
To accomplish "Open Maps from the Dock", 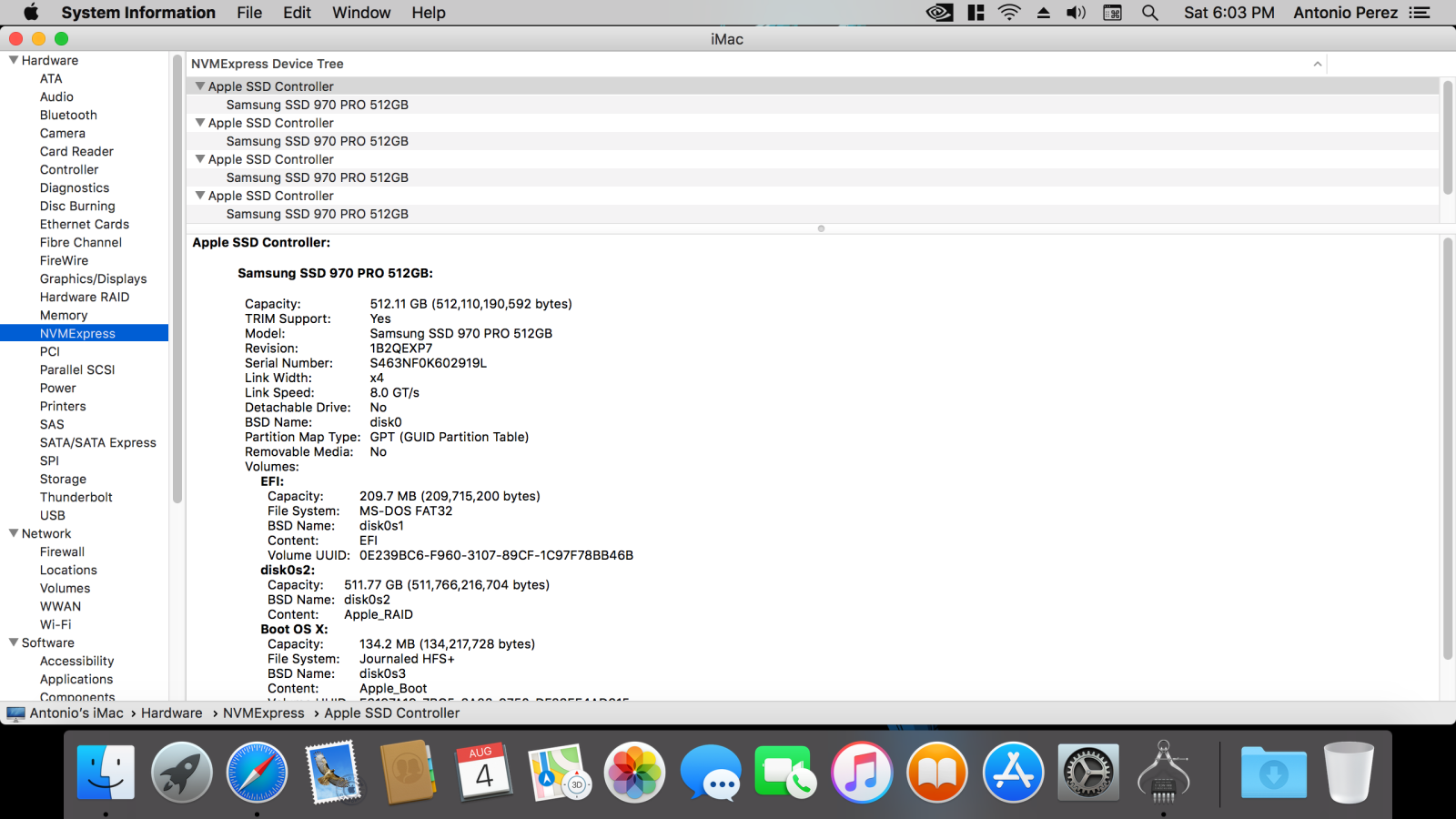I will tap(559, 773).
